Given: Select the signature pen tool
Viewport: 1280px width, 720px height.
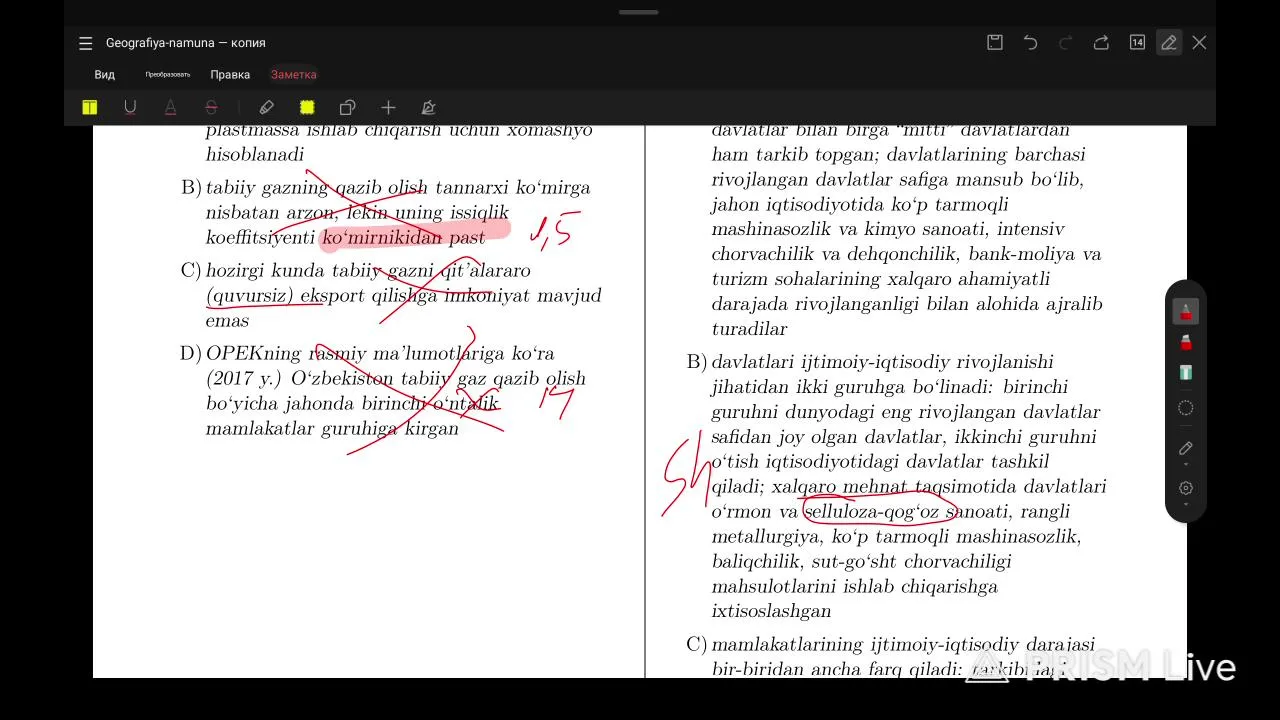Looking at the screenshot, I should tap(428, 107).
